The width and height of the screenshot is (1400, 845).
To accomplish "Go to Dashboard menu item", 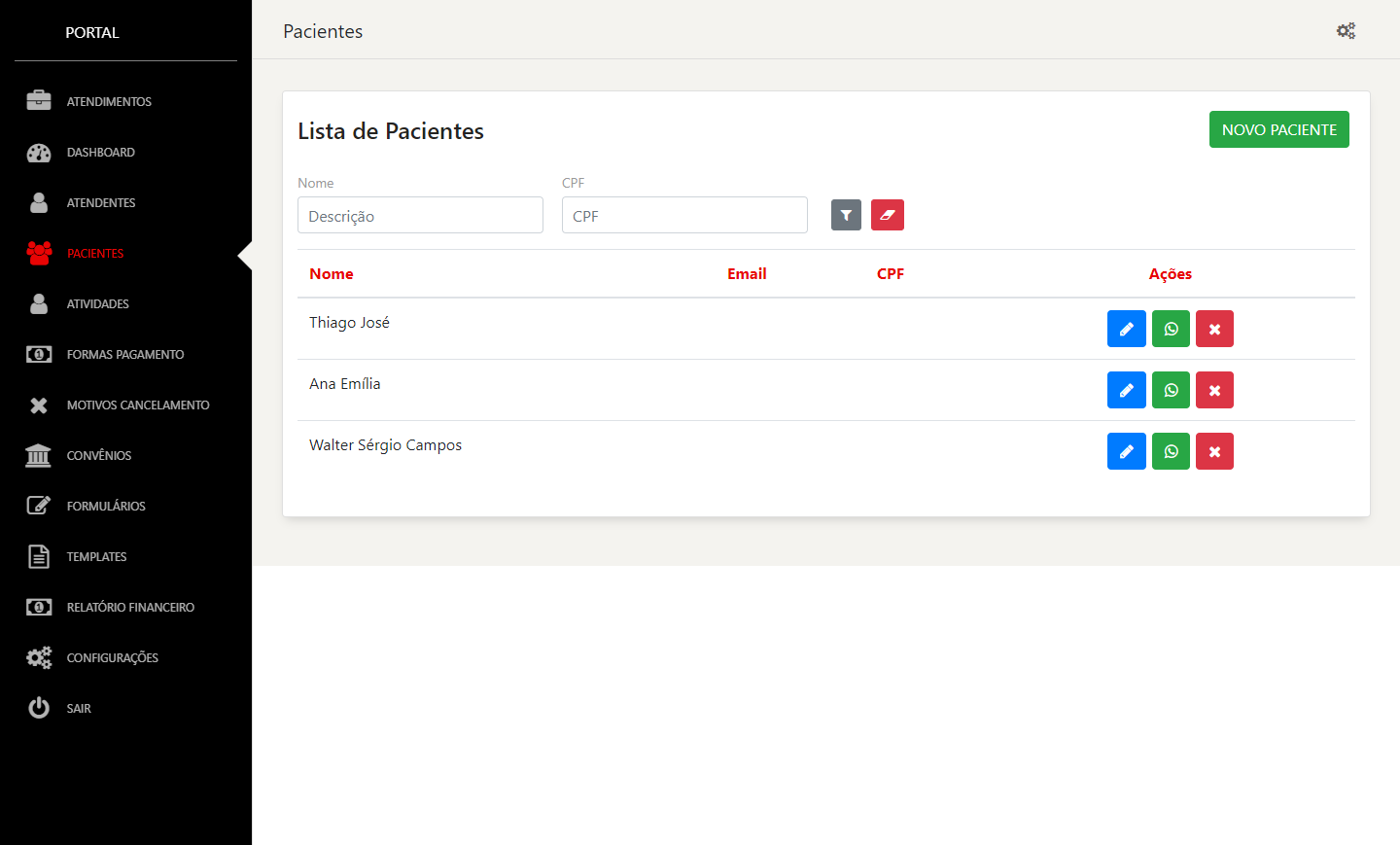I will [x=100, y=152].
